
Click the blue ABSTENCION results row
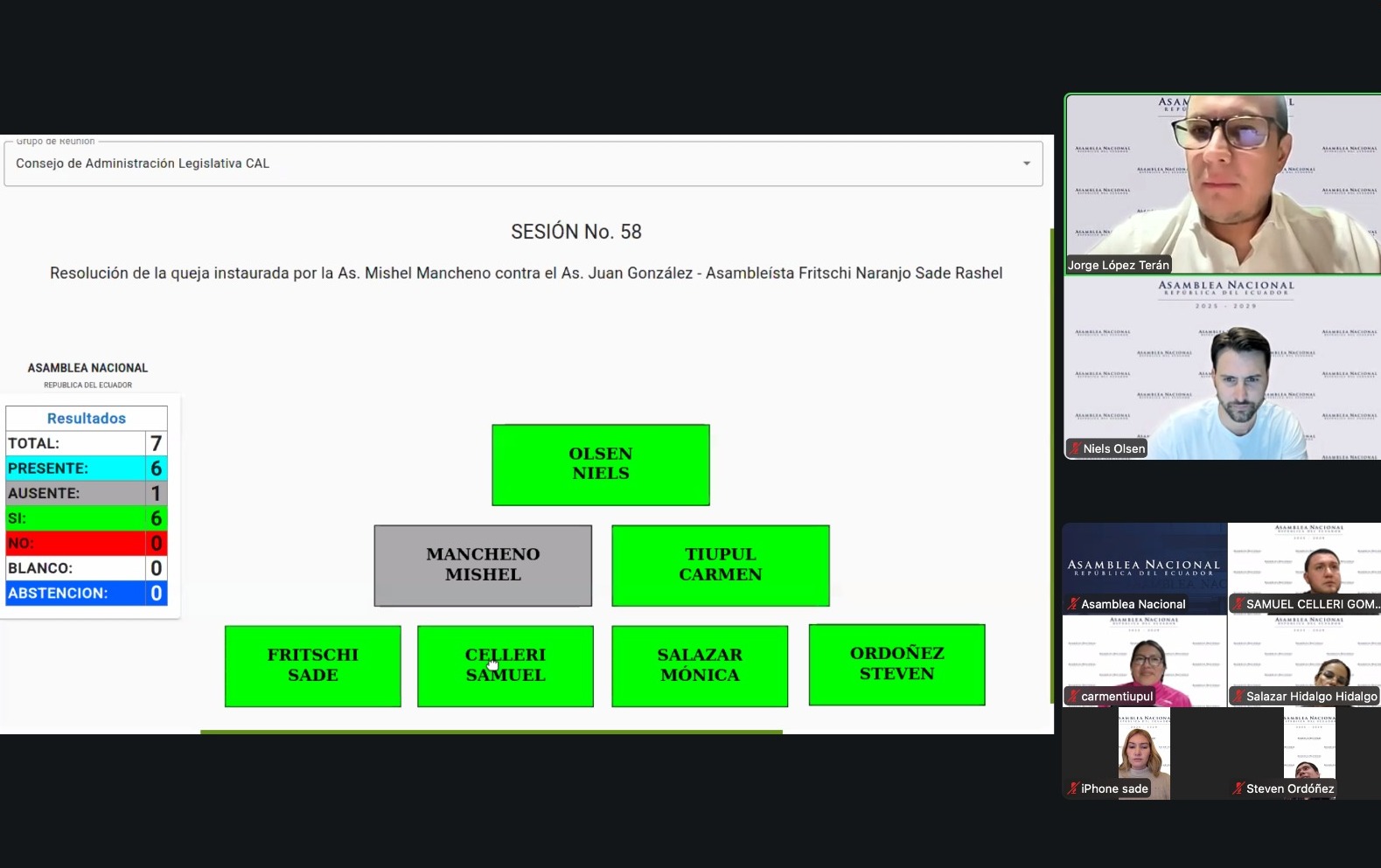click(x=86, y=593)
